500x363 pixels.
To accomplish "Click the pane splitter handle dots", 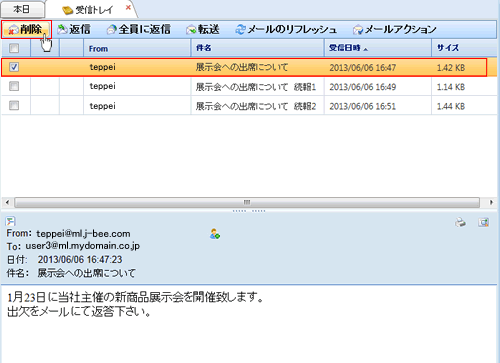I will pos(249,211).
